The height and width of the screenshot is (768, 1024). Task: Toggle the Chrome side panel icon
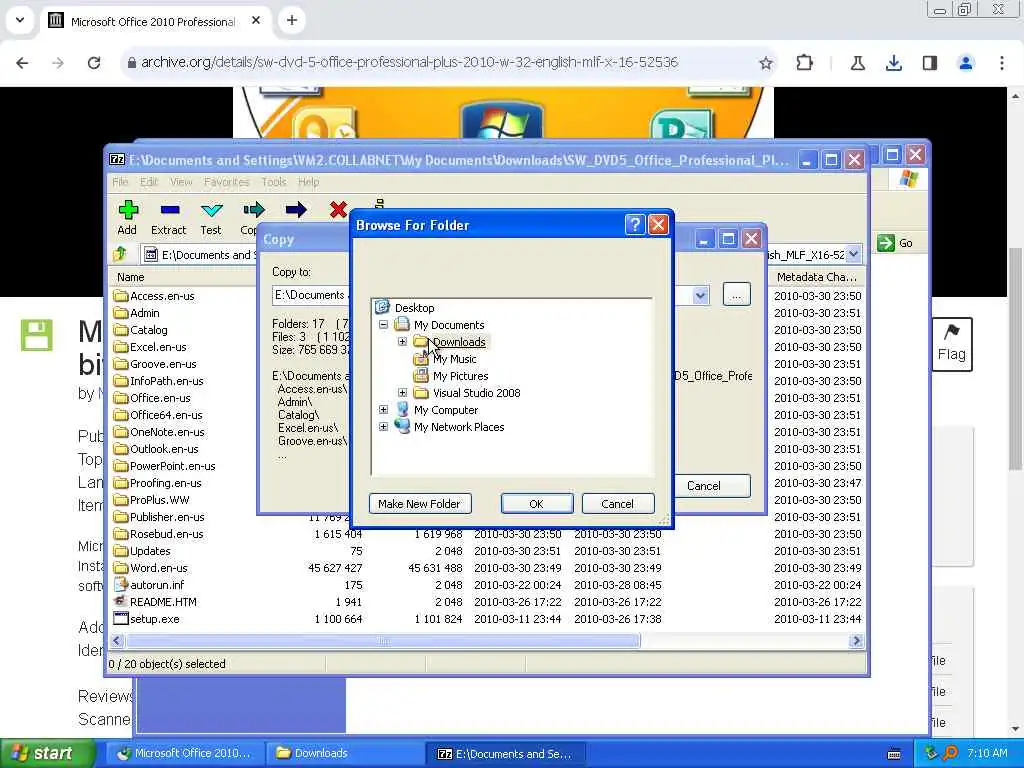click(929, 63)
